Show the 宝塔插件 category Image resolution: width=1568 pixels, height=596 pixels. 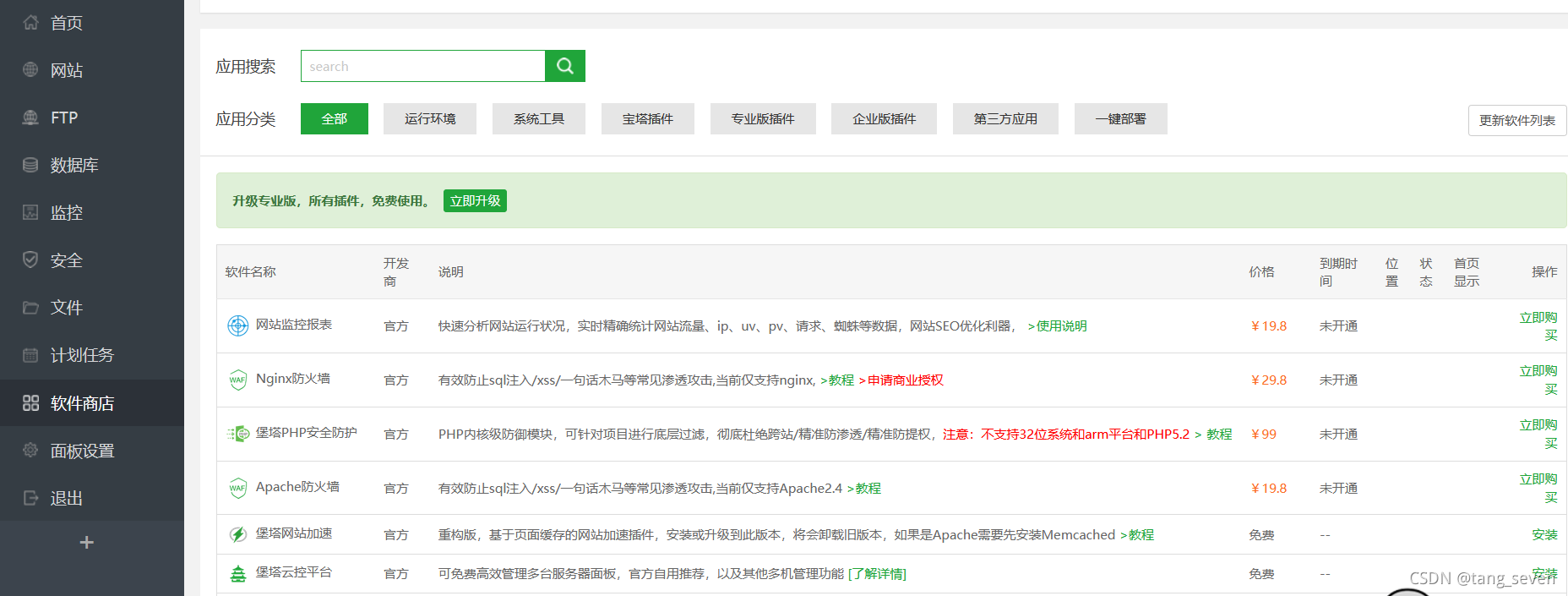click(648, 119)
